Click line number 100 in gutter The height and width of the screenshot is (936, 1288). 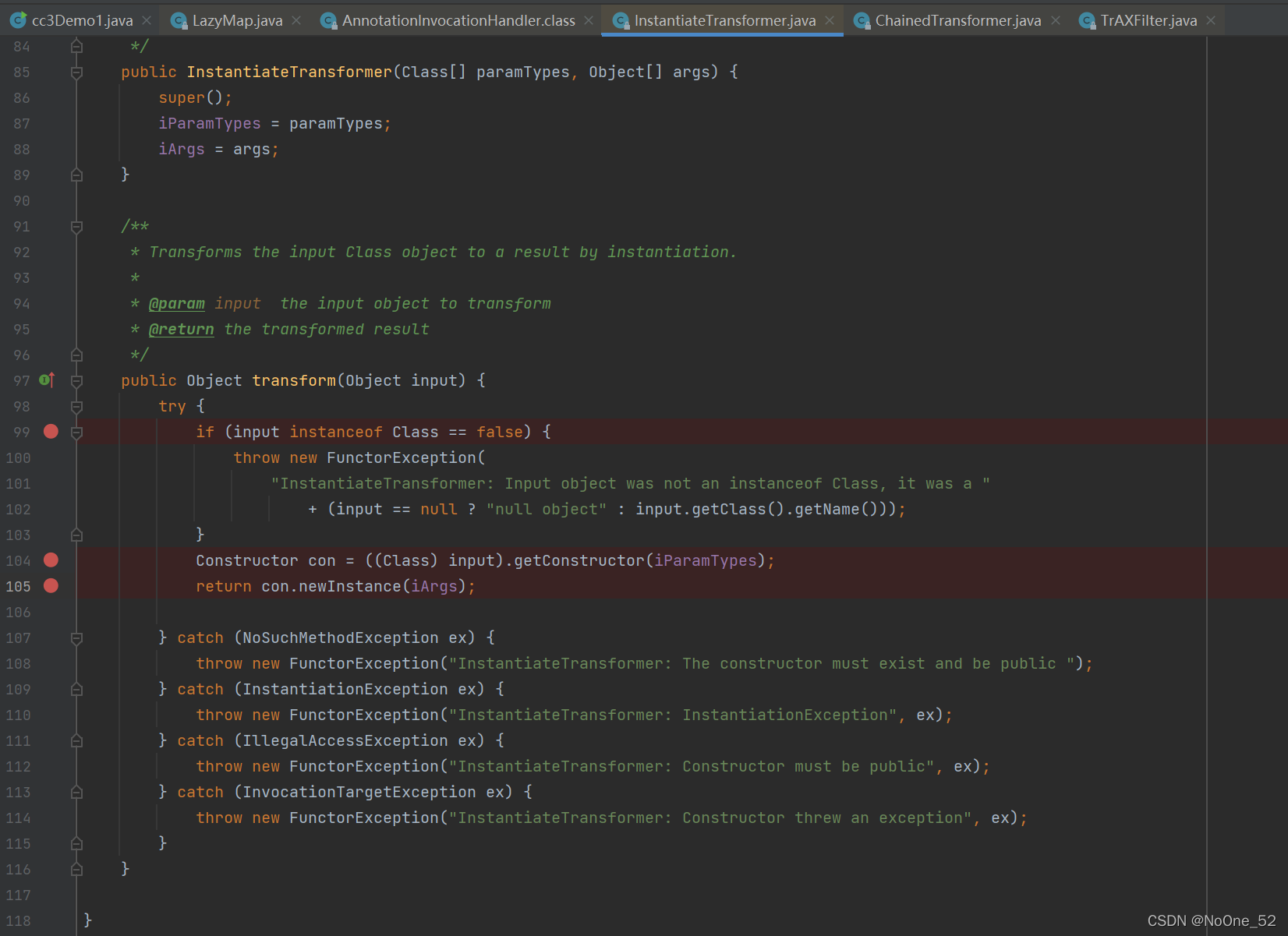[18, 458]
